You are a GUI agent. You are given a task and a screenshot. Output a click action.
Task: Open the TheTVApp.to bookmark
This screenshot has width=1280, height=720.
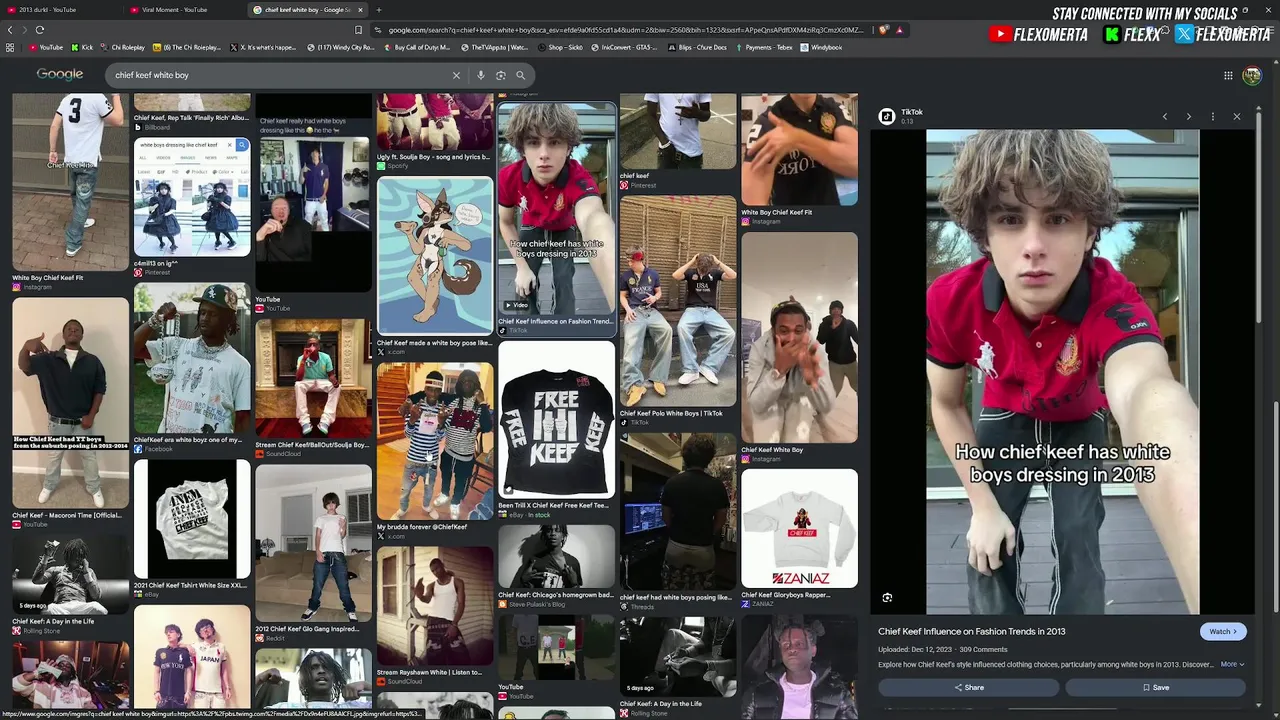pos(494,47)
